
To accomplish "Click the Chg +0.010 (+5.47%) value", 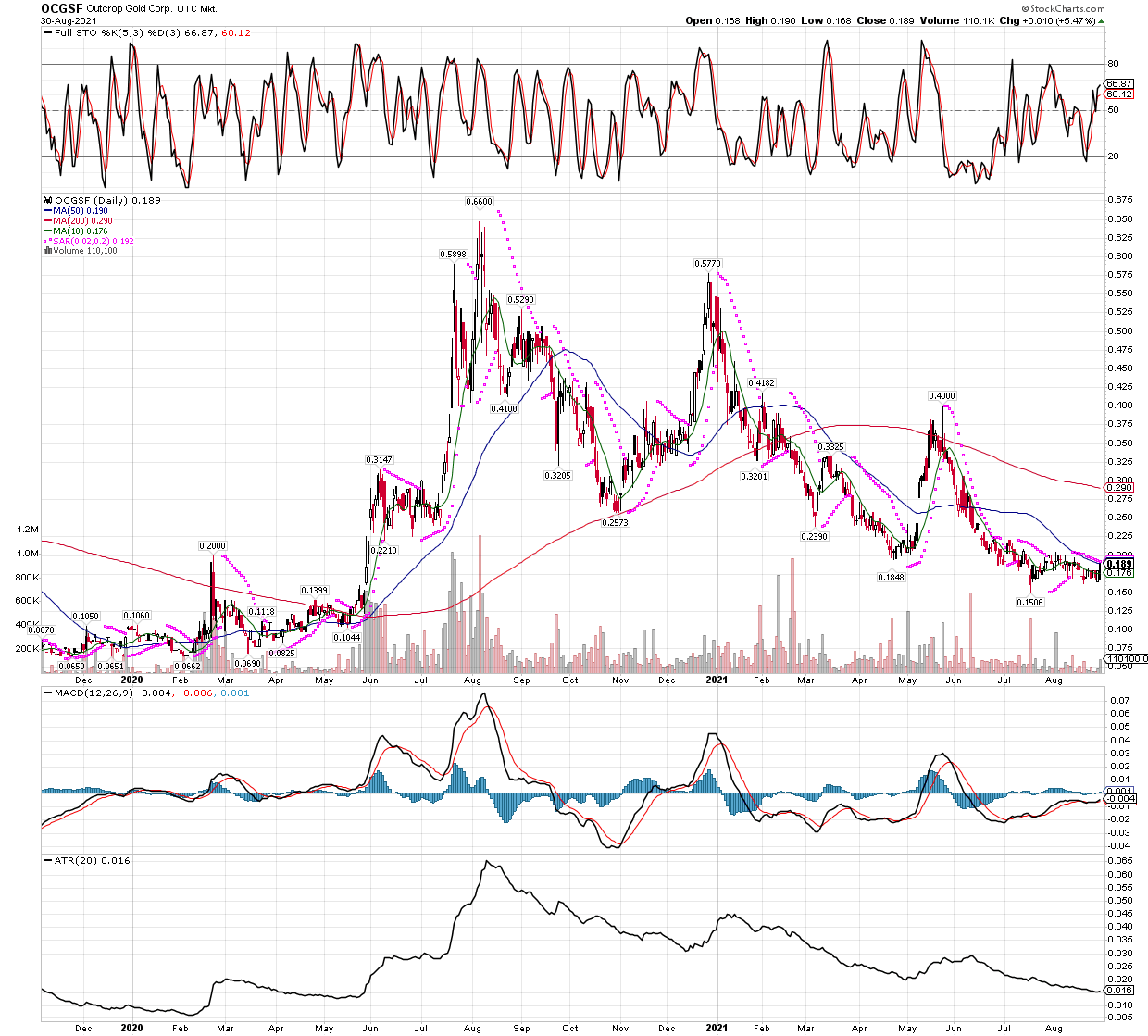I will pyautogui.click(x=1046, y=20).
